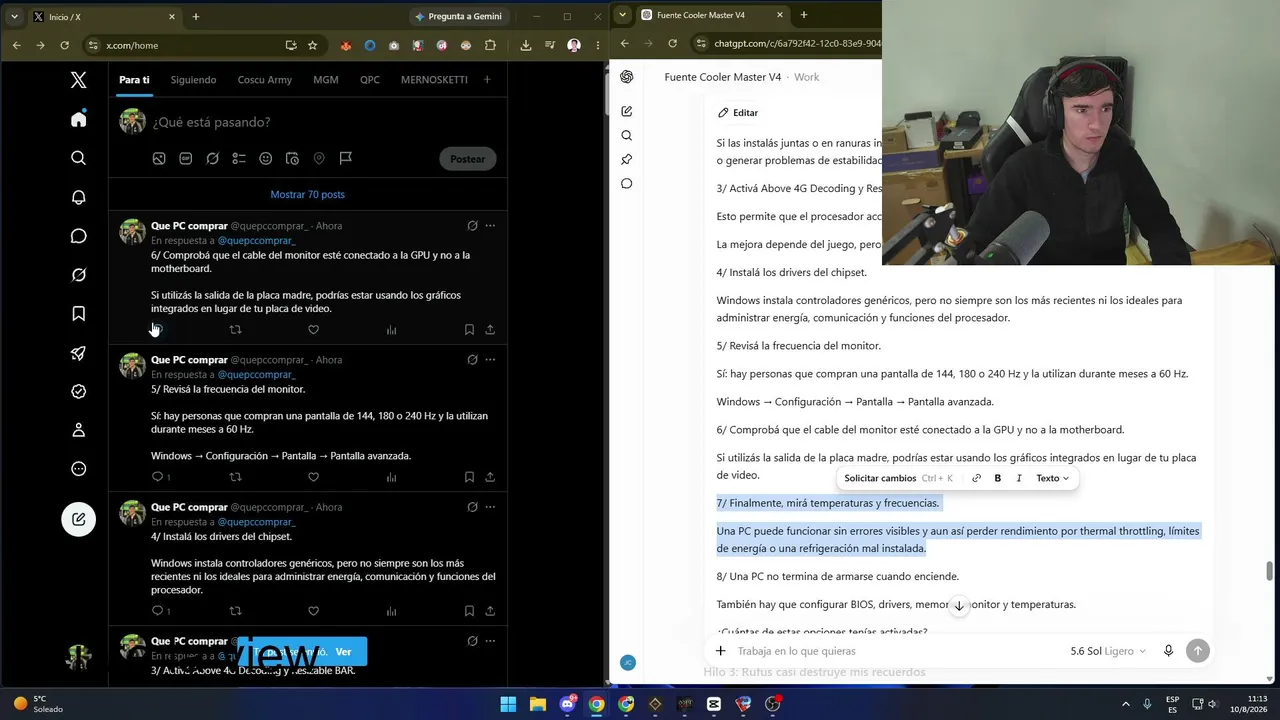Open the More circle icon in X sidebar

coord(79,469)
